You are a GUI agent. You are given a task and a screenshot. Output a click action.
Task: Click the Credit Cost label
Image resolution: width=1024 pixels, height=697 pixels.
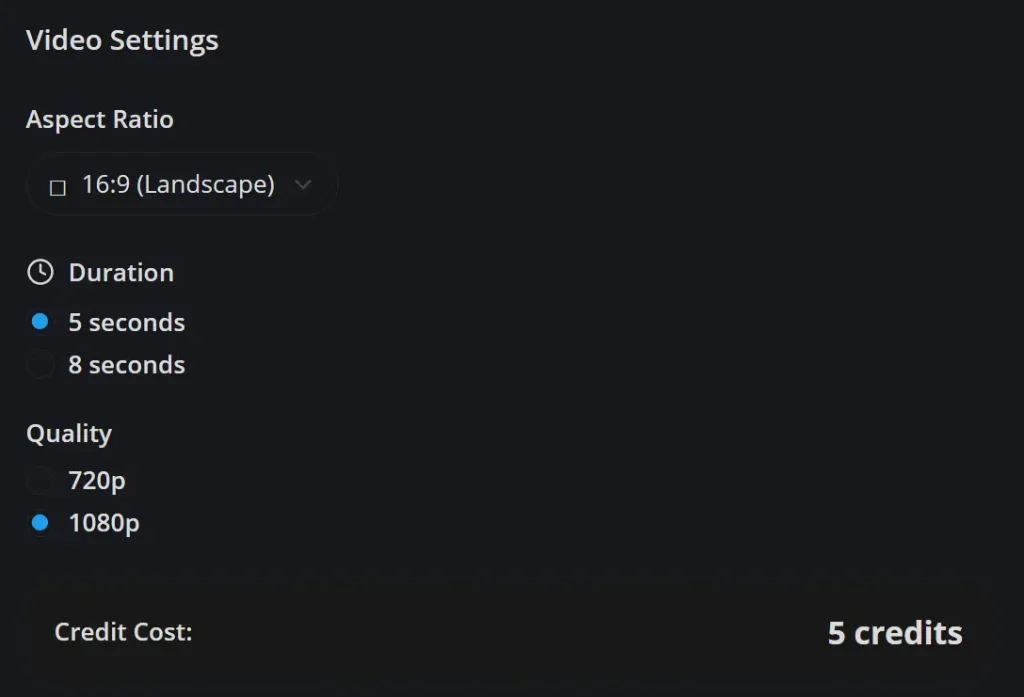tap(124, 632)
